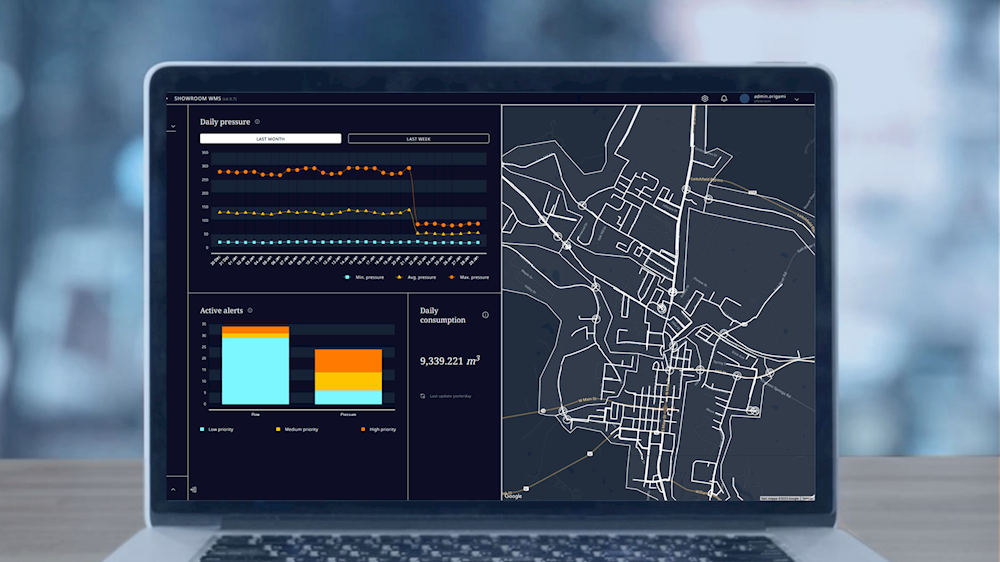Viewport: 1000px width, 562px height.
Task: Click info icon beside Active alerts title
Action: (x=250, y=311)
